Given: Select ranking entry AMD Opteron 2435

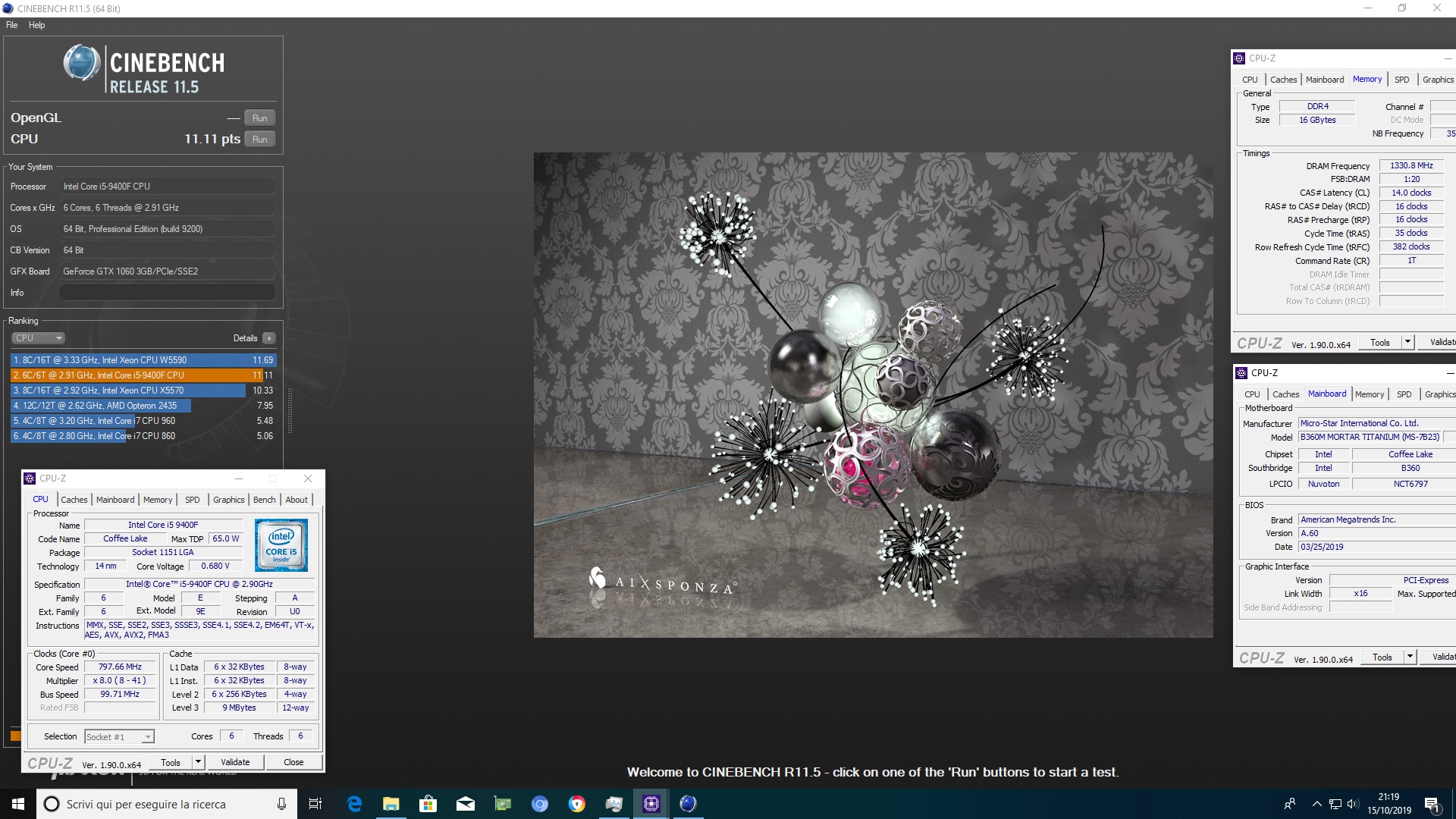Looking at the screenshot, I should (143, 406).
